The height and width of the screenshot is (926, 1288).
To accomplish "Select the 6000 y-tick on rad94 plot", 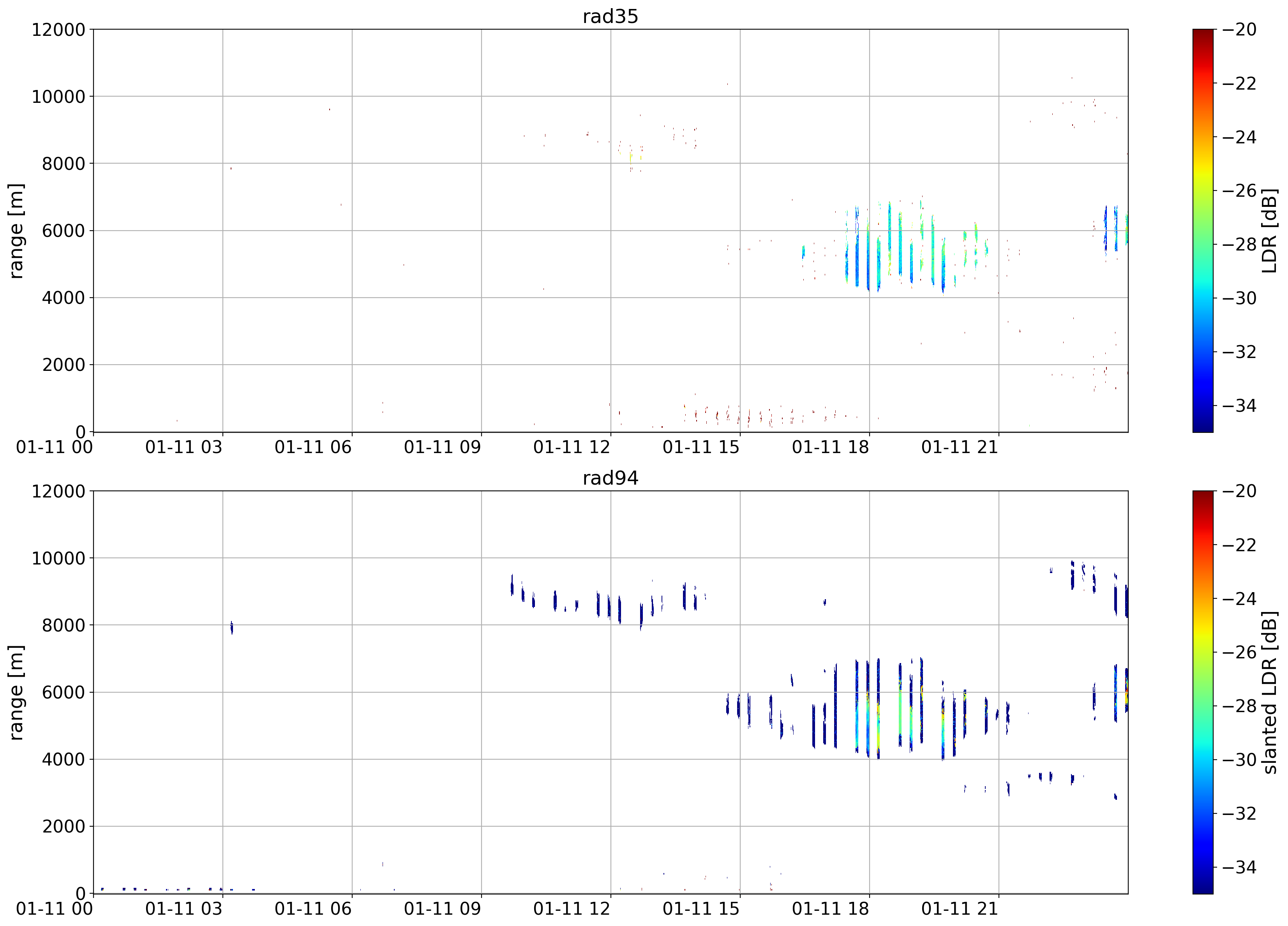I will [x=64, y=692].
